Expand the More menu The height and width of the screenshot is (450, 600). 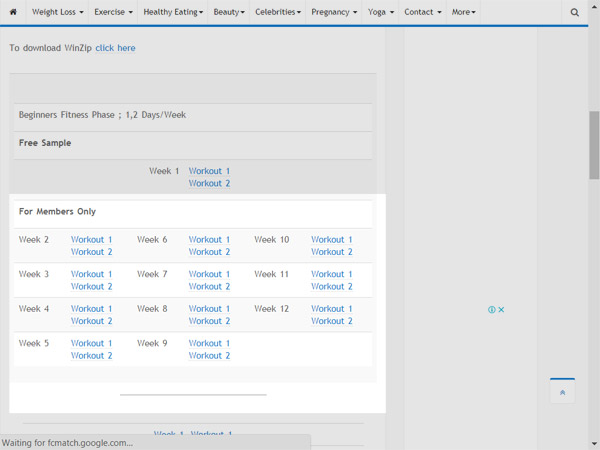click(463, 12)
